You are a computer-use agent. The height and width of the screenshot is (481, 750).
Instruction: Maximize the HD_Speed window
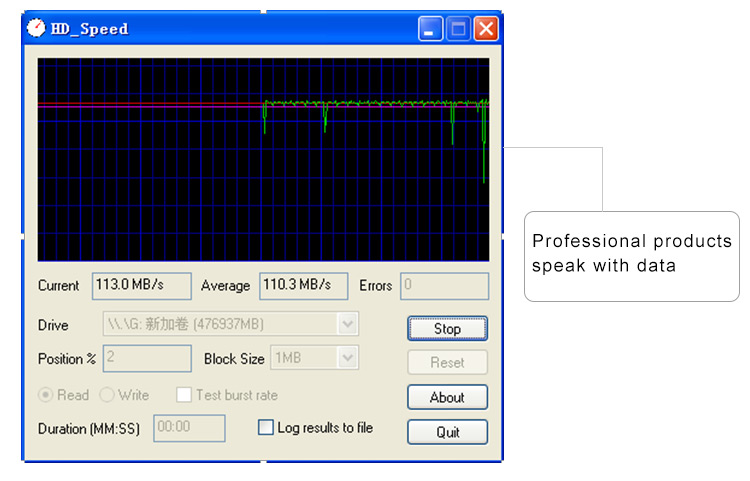pyautogui.click(x=458, y=29)
